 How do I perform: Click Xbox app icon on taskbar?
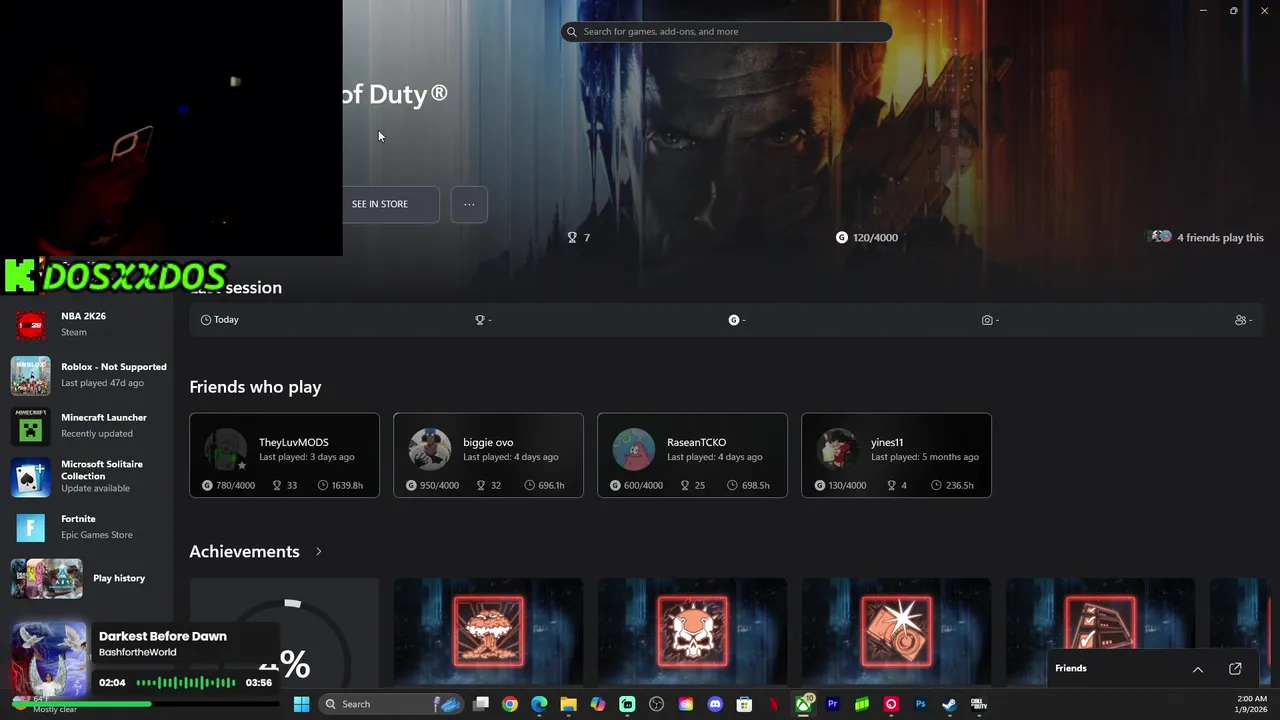pyautogui.click(x=803, y=704)
